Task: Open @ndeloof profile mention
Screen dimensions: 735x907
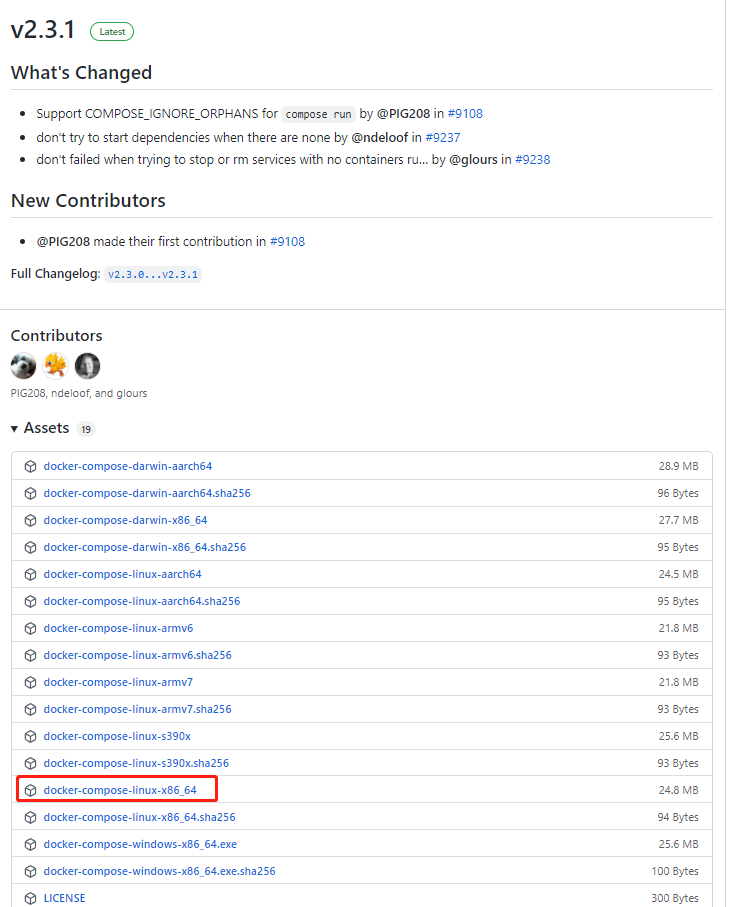Action: click(379, 138)
